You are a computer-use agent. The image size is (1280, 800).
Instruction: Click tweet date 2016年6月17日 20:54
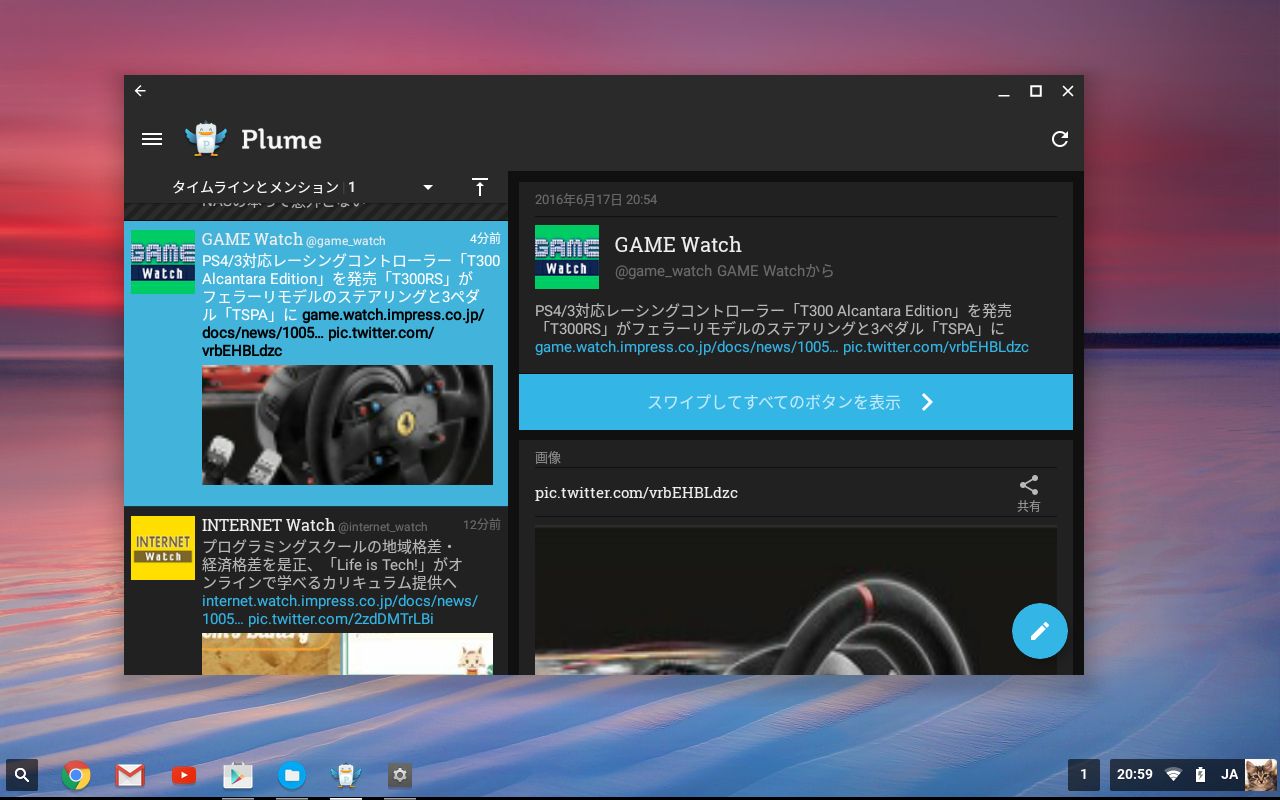[x=596, y=200]
